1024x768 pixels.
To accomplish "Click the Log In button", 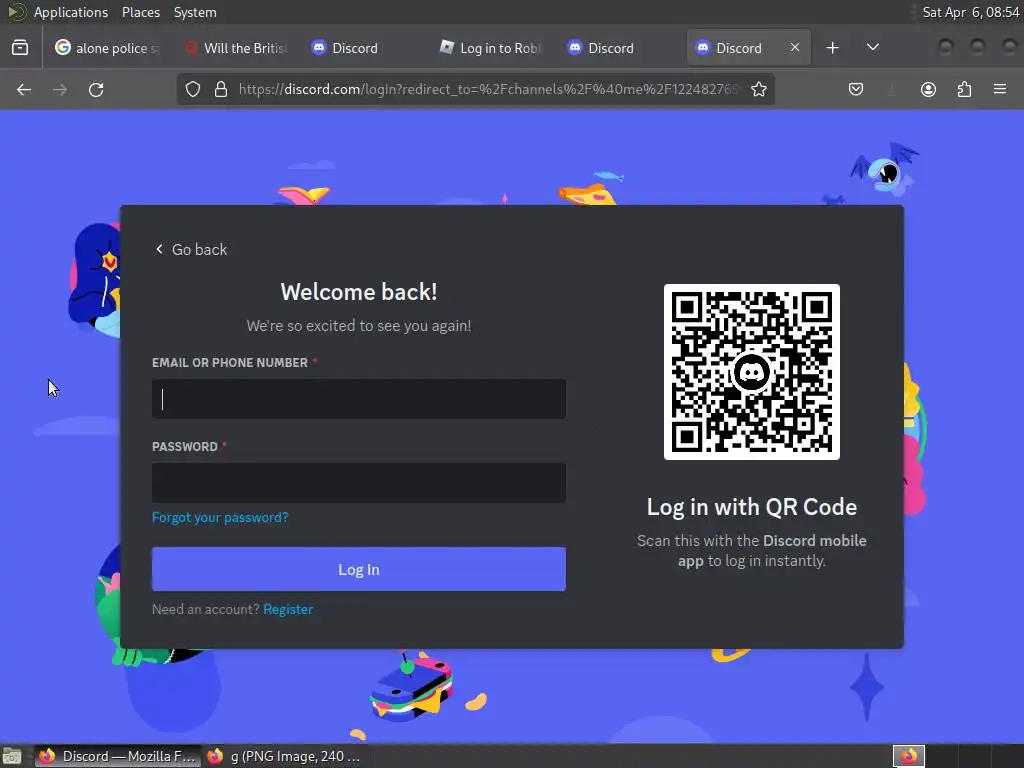I will [359, 569].
